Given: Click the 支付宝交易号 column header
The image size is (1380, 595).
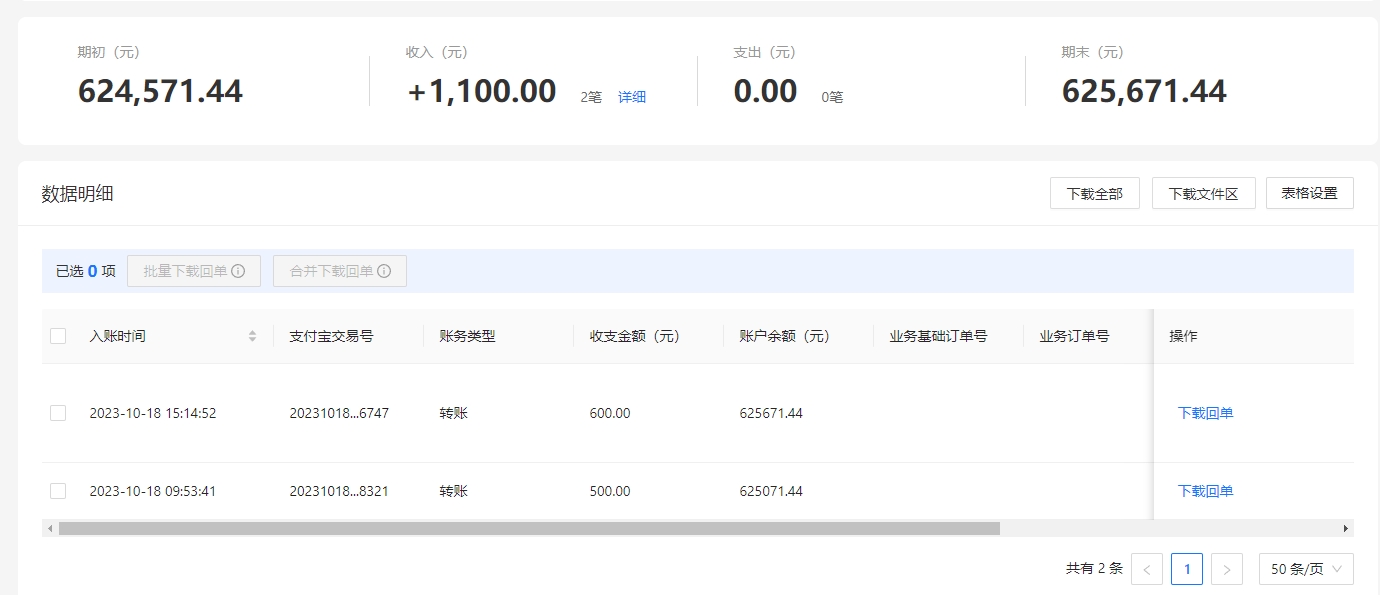Looking at the screenshot, I should tap(331, 336).
